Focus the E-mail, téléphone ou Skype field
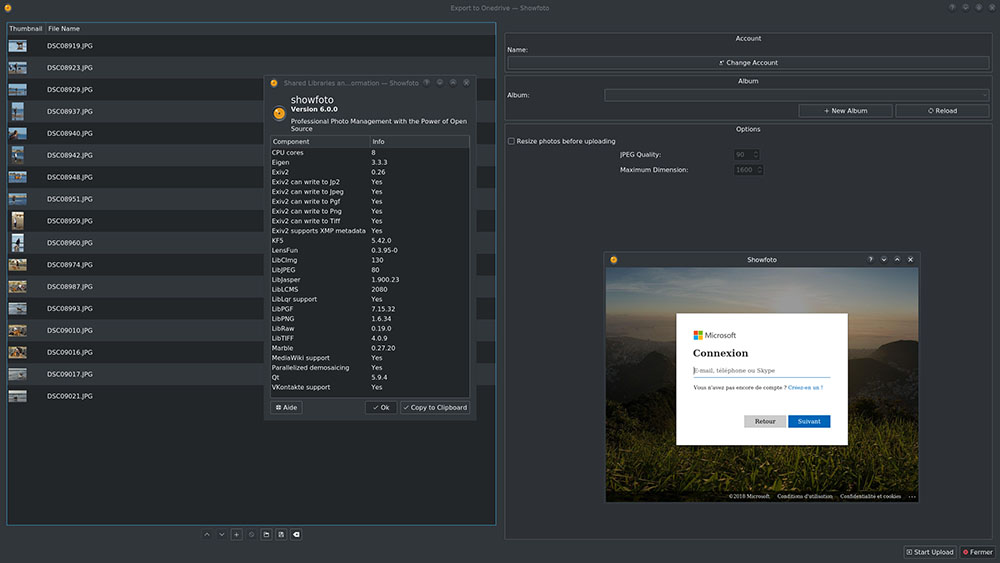 tap(761, 370)
